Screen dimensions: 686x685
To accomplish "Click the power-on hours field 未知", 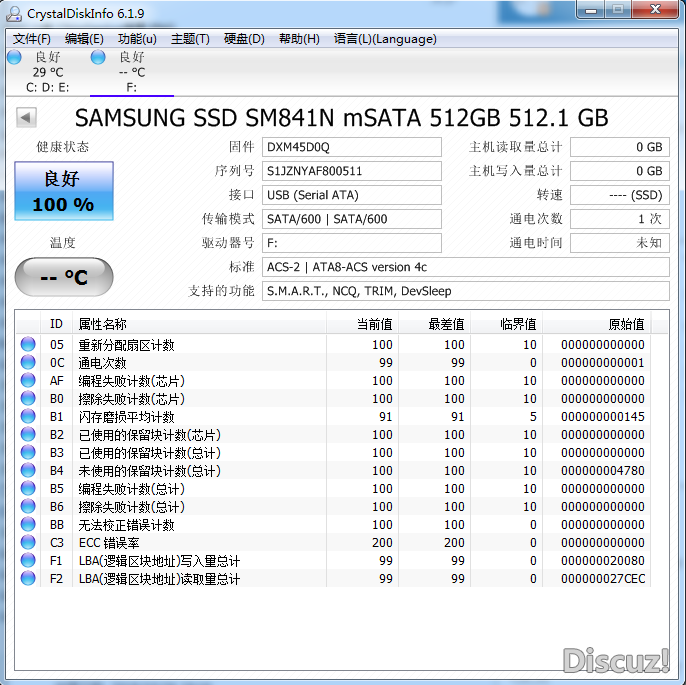I will click(x=620, y=243).
